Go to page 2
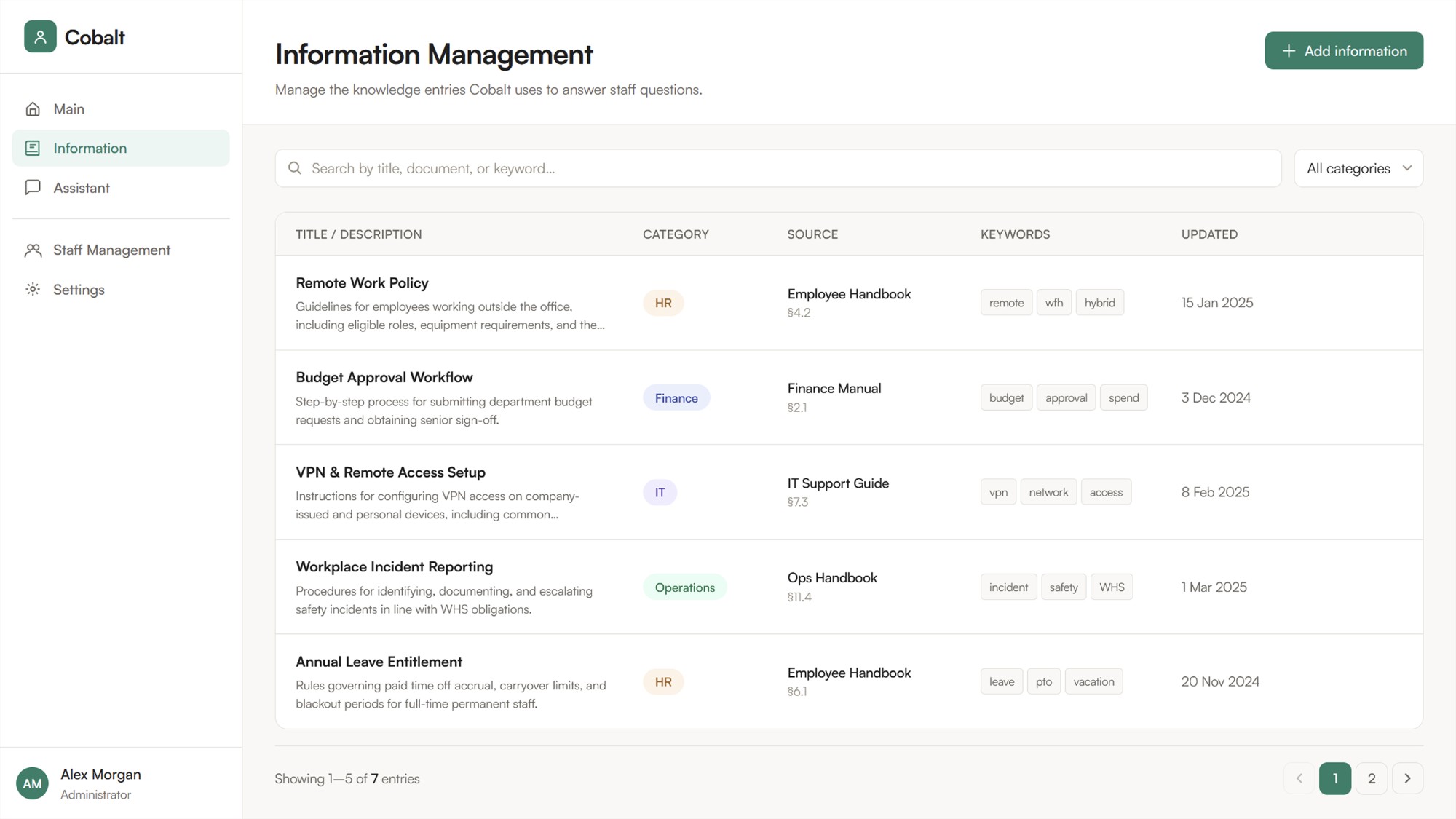The image size is (1456, 819). point(1372,778)
